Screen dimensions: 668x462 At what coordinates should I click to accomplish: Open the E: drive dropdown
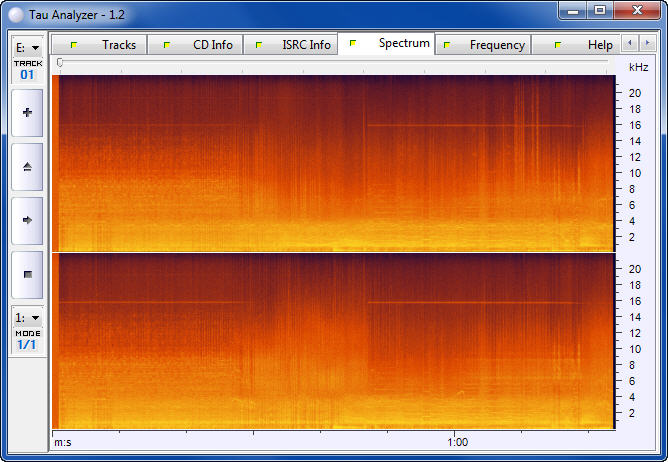pos(27,47)
